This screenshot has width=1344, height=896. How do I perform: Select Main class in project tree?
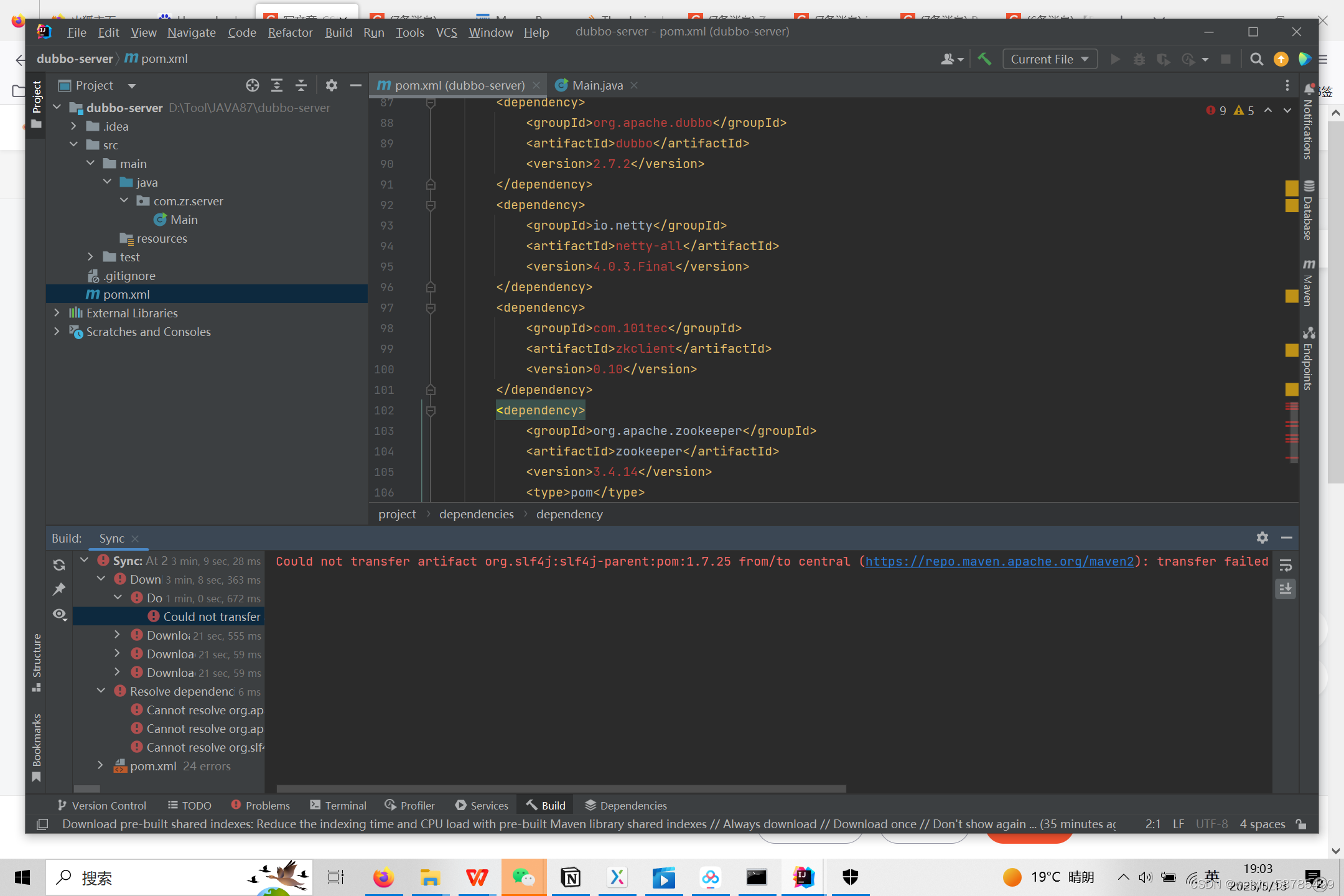point(184,220)
